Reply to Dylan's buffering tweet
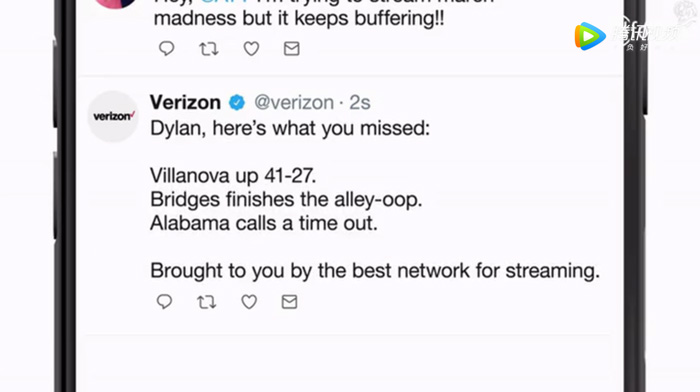 coord(167,48)
